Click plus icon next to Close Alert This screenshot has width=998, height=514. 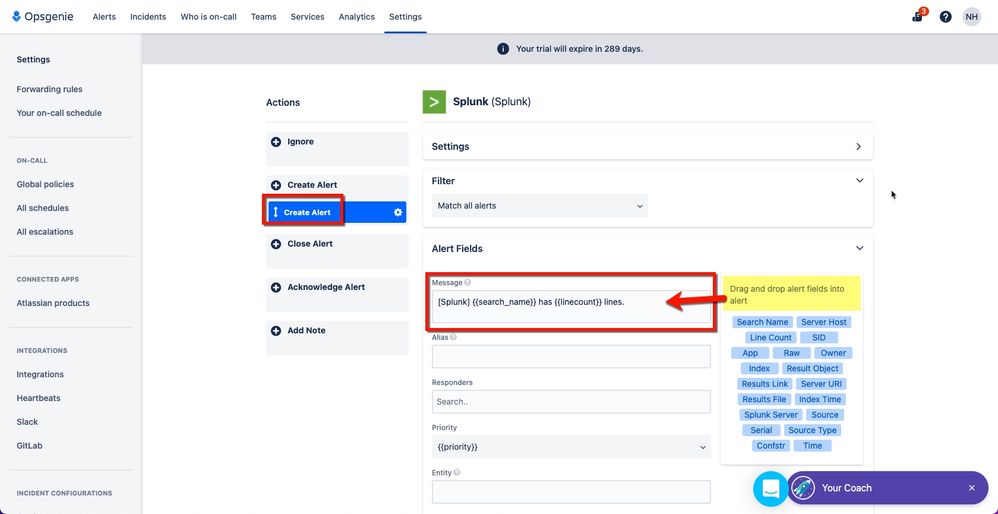pyautogui.click(x=276, y=244)
